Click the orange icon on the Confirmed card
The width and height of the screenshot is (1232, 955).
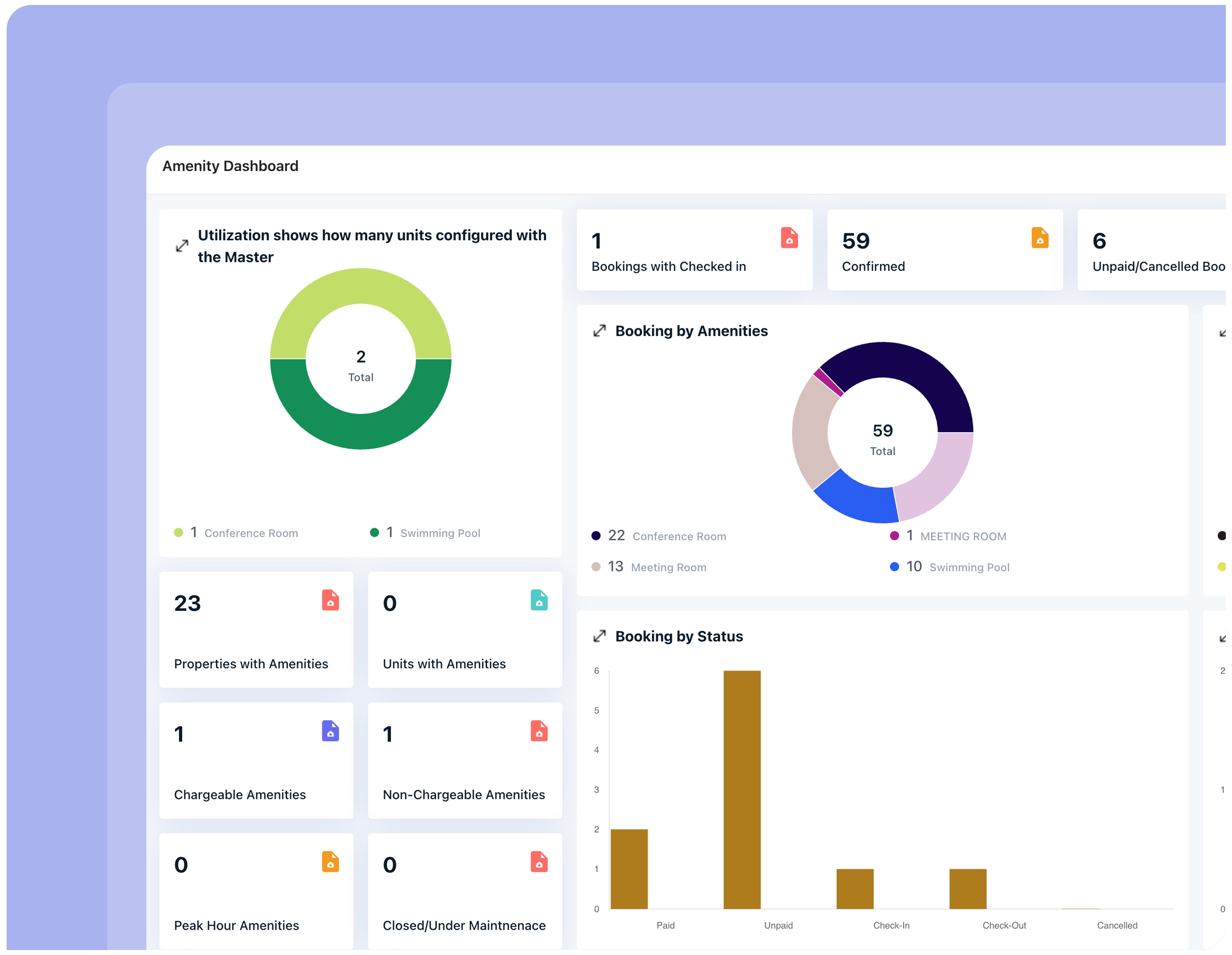1039,239
